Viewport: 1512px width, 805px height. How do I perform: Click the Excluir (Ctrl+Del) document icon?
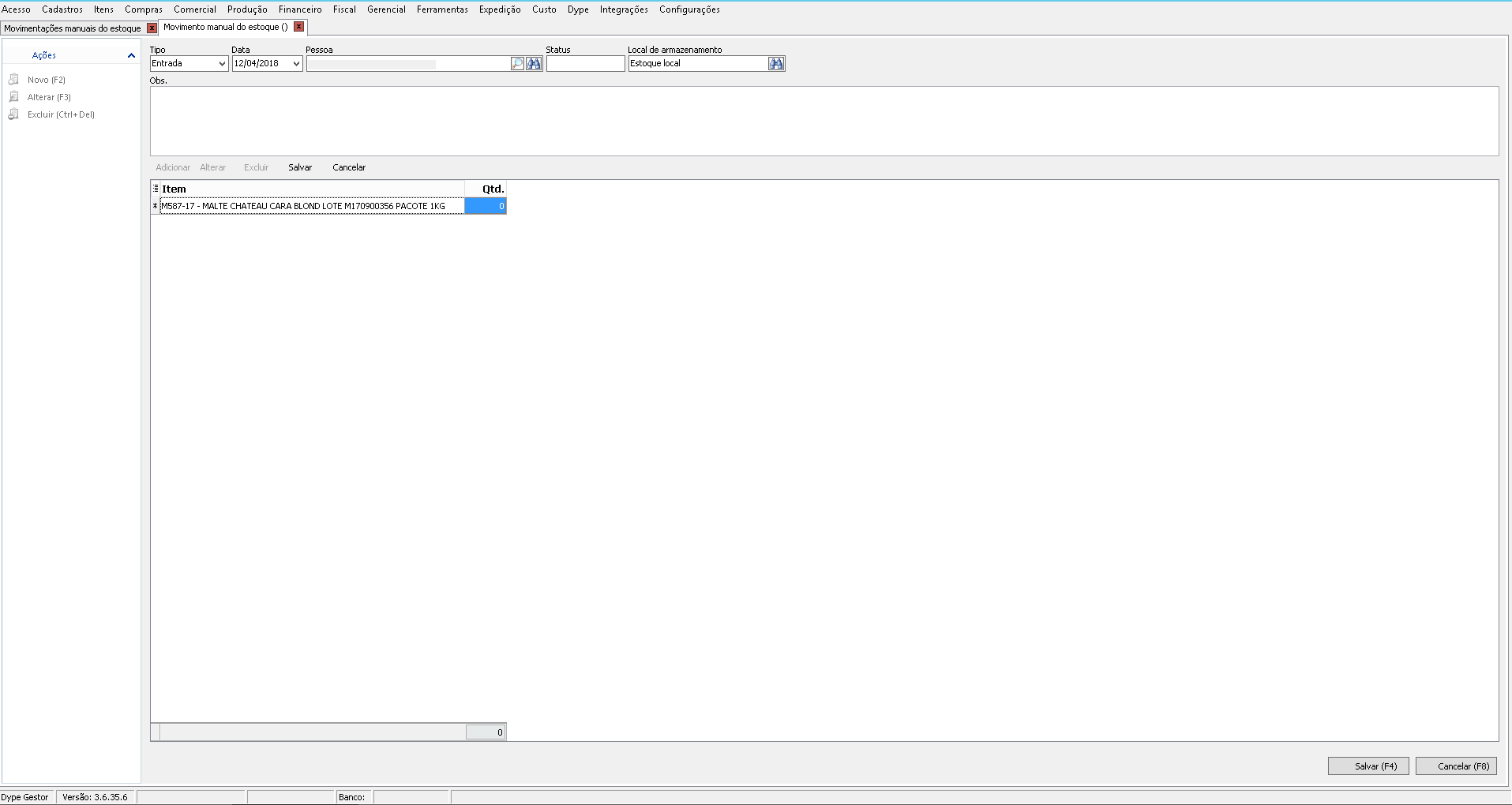[x=13, y=114]
